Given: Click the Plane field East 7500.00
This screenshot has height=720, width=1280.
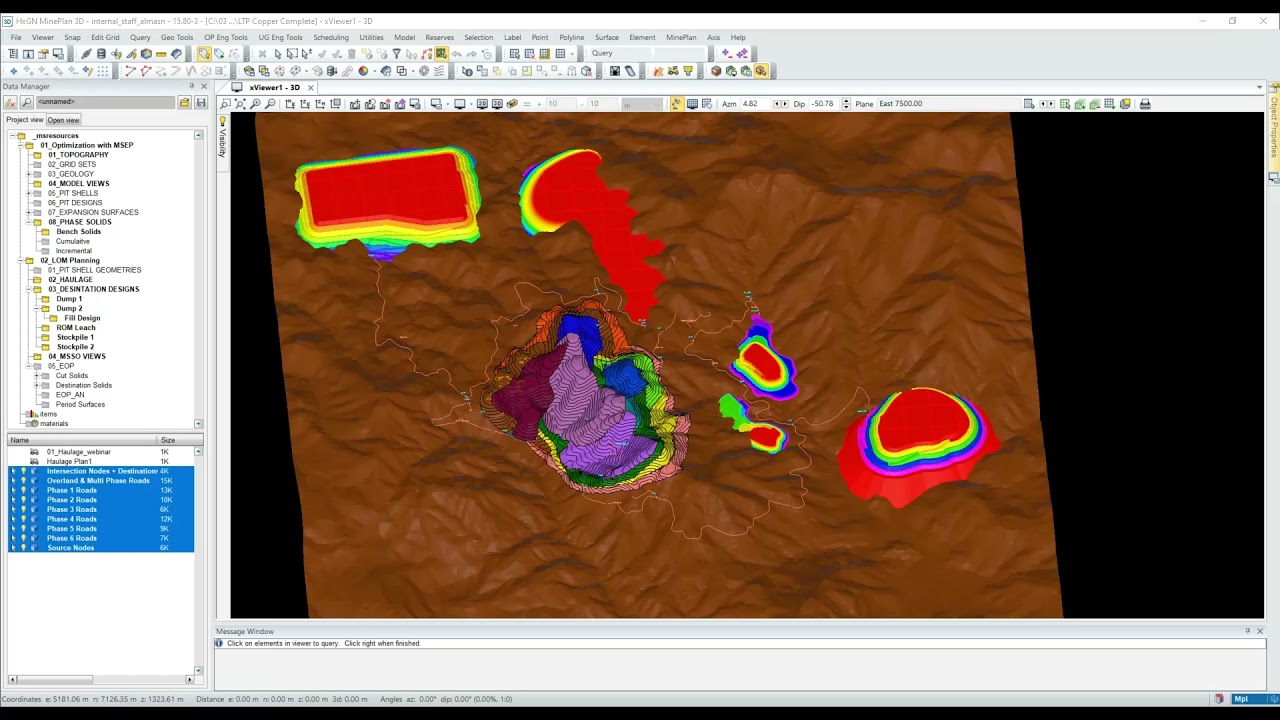Looking at the screenshot, I should pos(947,104).
